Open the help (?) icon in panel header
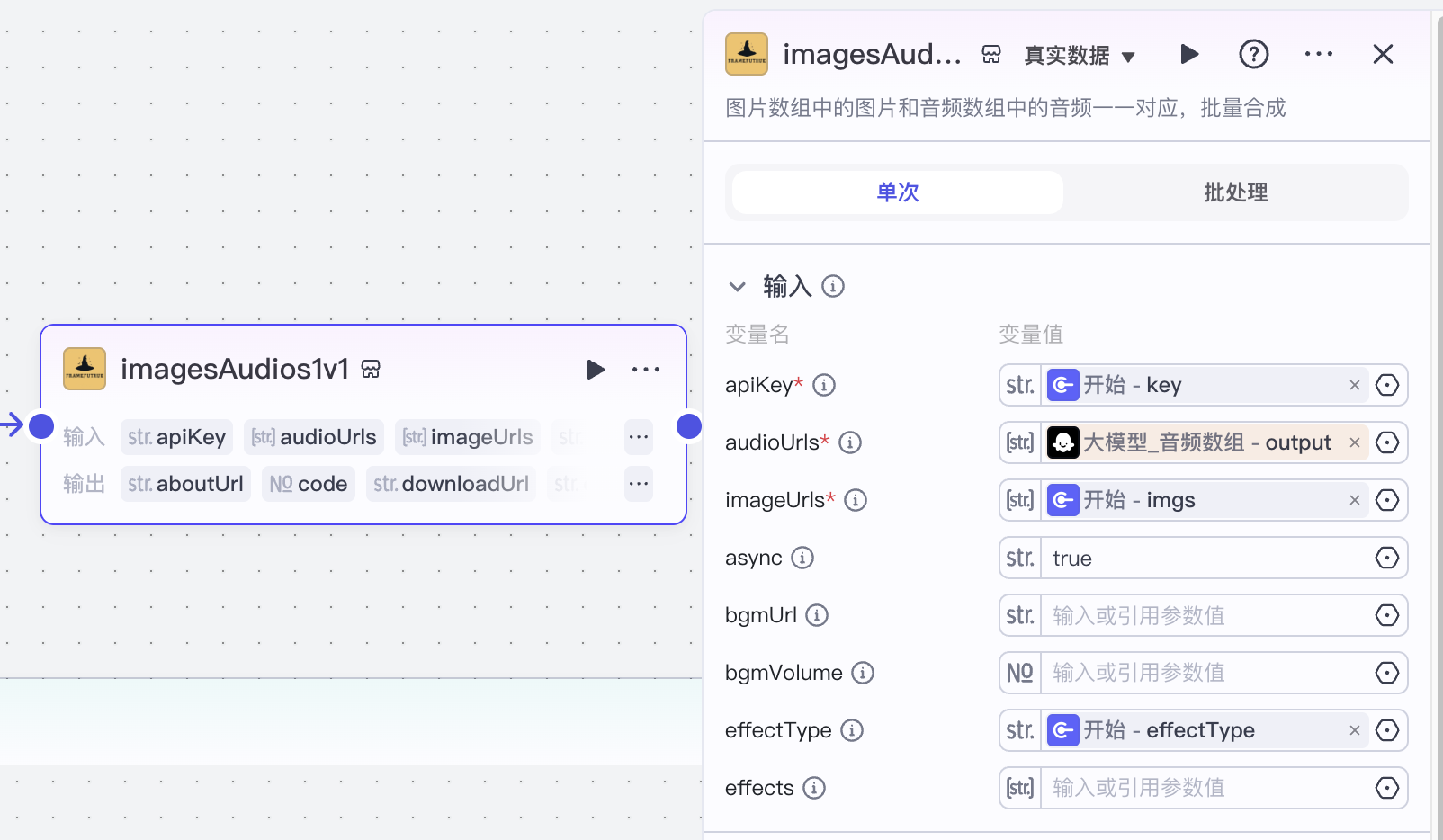Image resolution: width=1443 pixels, height=840 pixels. click(1254, 54)
